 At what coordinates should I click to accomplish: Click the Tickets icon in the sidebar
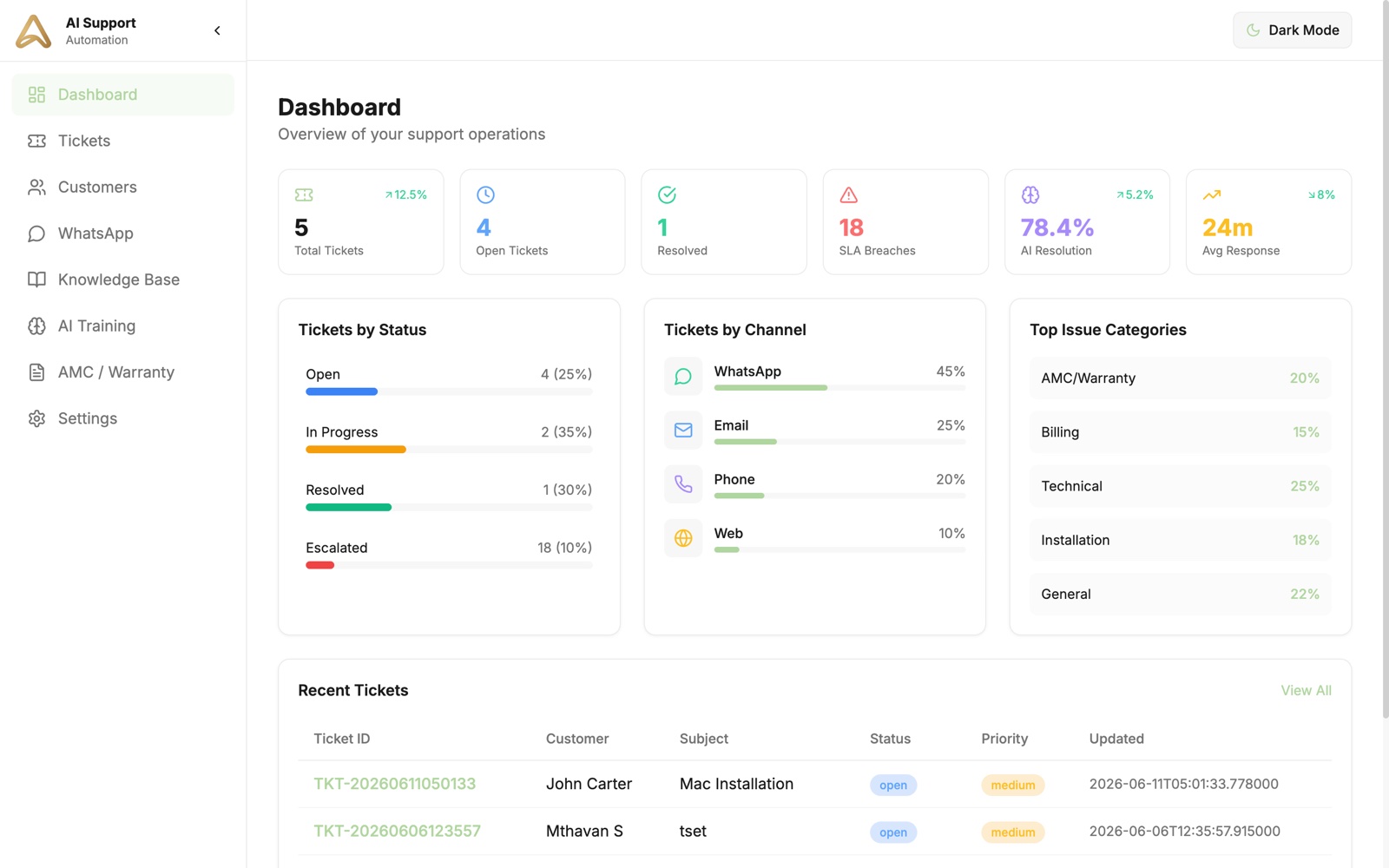[x=36, y=141]
